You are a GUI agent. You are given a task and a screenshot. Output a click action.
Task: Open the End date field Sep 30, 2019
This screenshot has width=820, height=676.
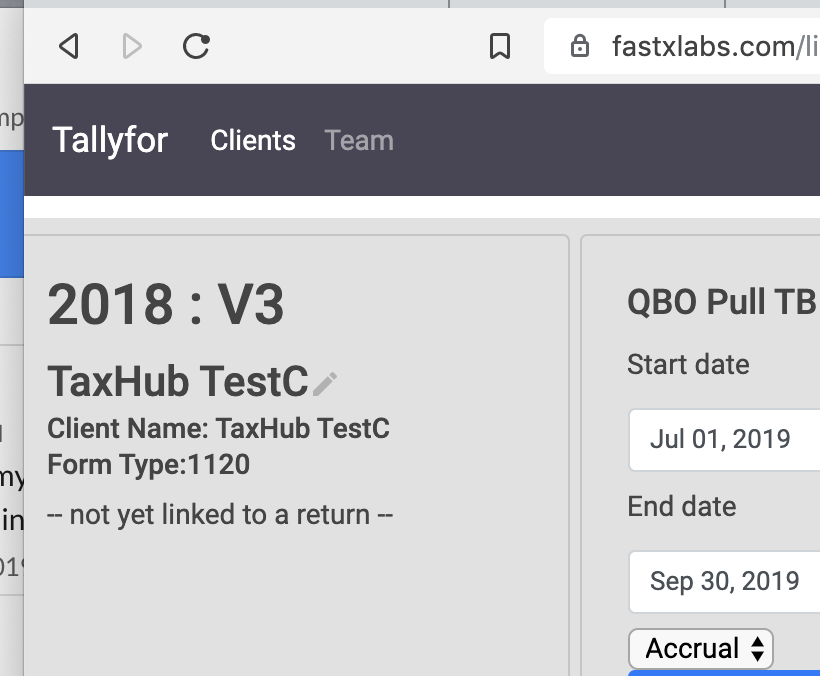point(724,581)
